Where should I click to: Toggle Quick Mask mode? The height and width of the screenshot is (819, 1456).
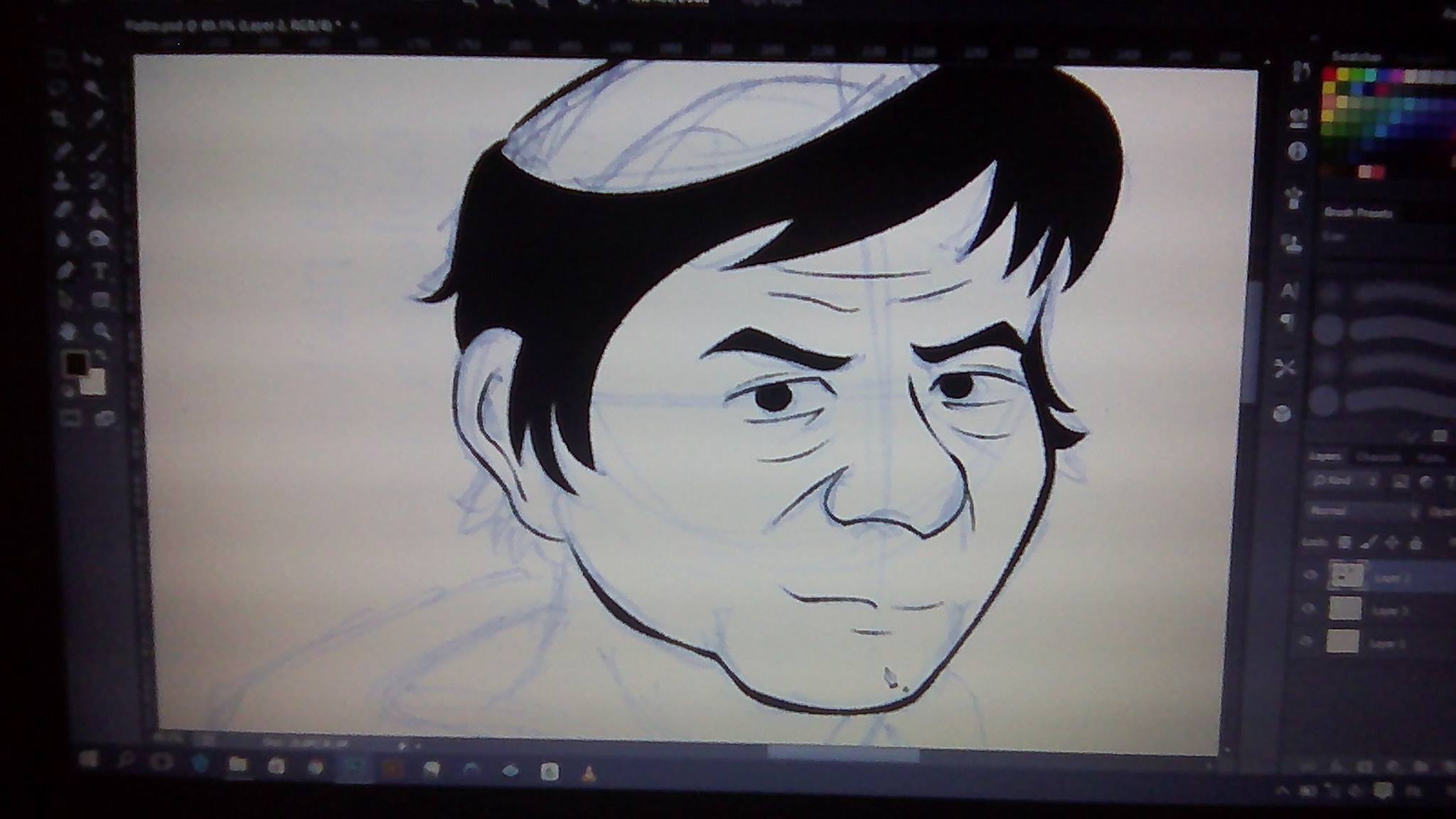point(70,417)
